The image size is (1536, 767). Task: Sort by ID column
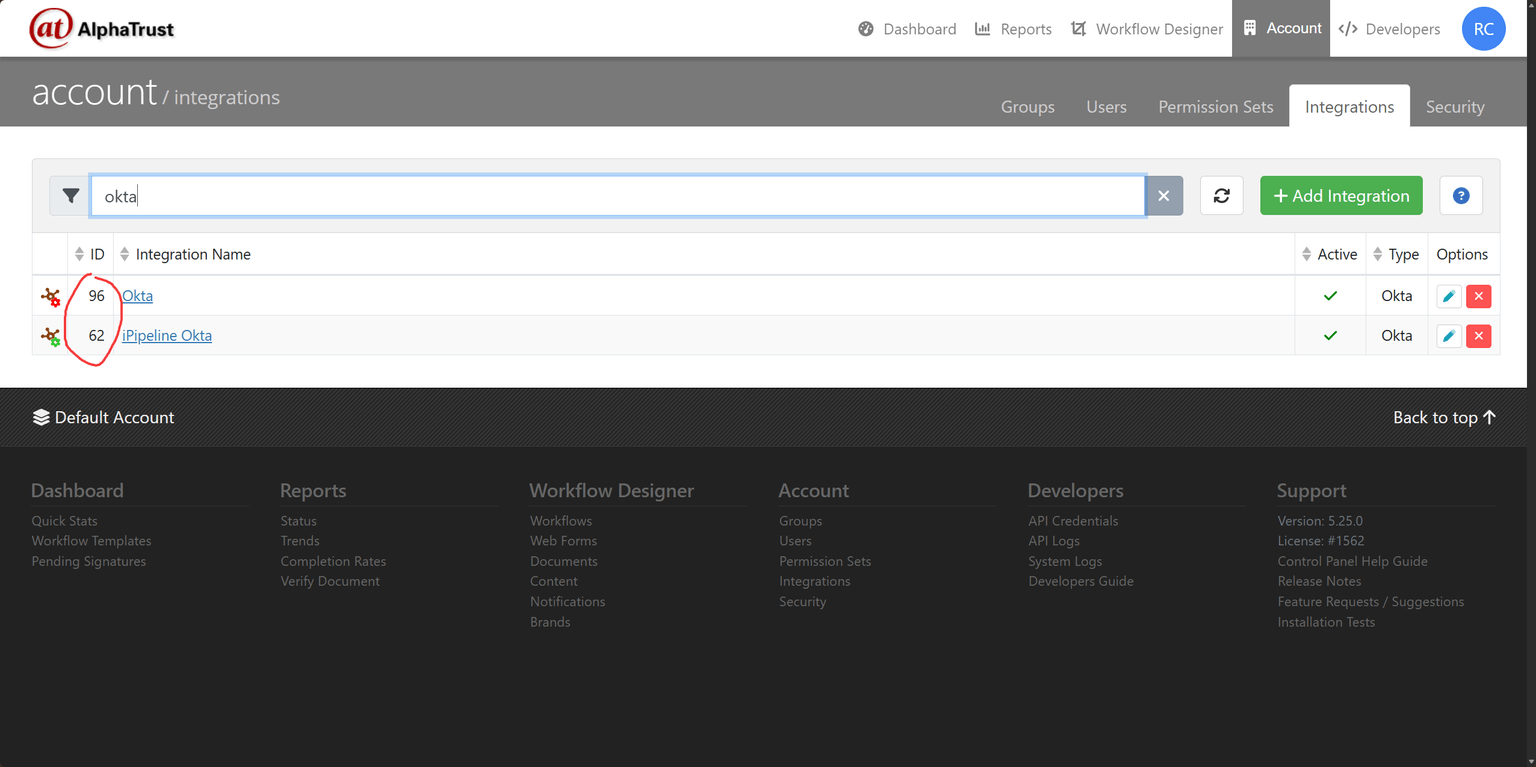90,254
